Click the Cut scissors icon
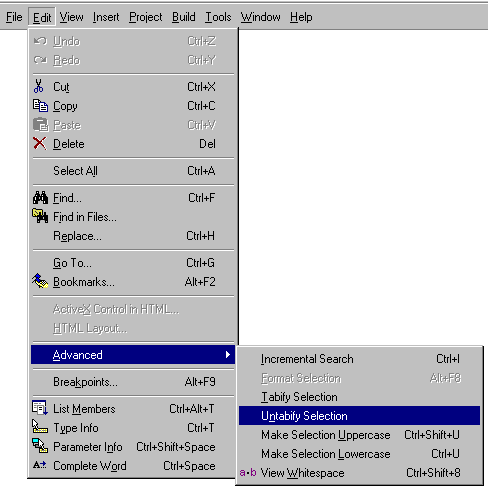The height and width of the screenshot is (490, 488). coord(39,86)
